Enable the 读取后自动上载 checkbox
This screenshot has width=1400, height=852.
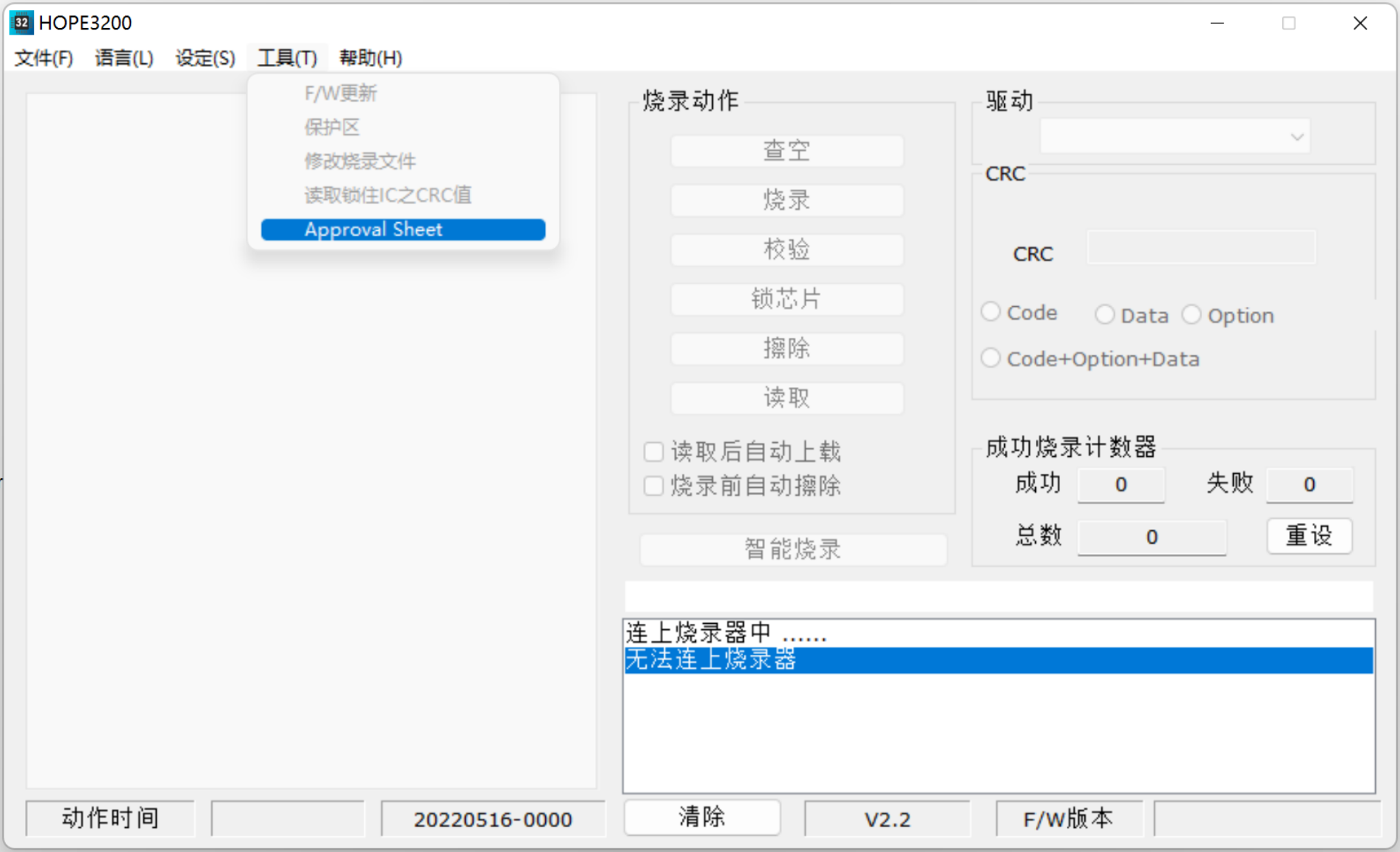point(653,451)
